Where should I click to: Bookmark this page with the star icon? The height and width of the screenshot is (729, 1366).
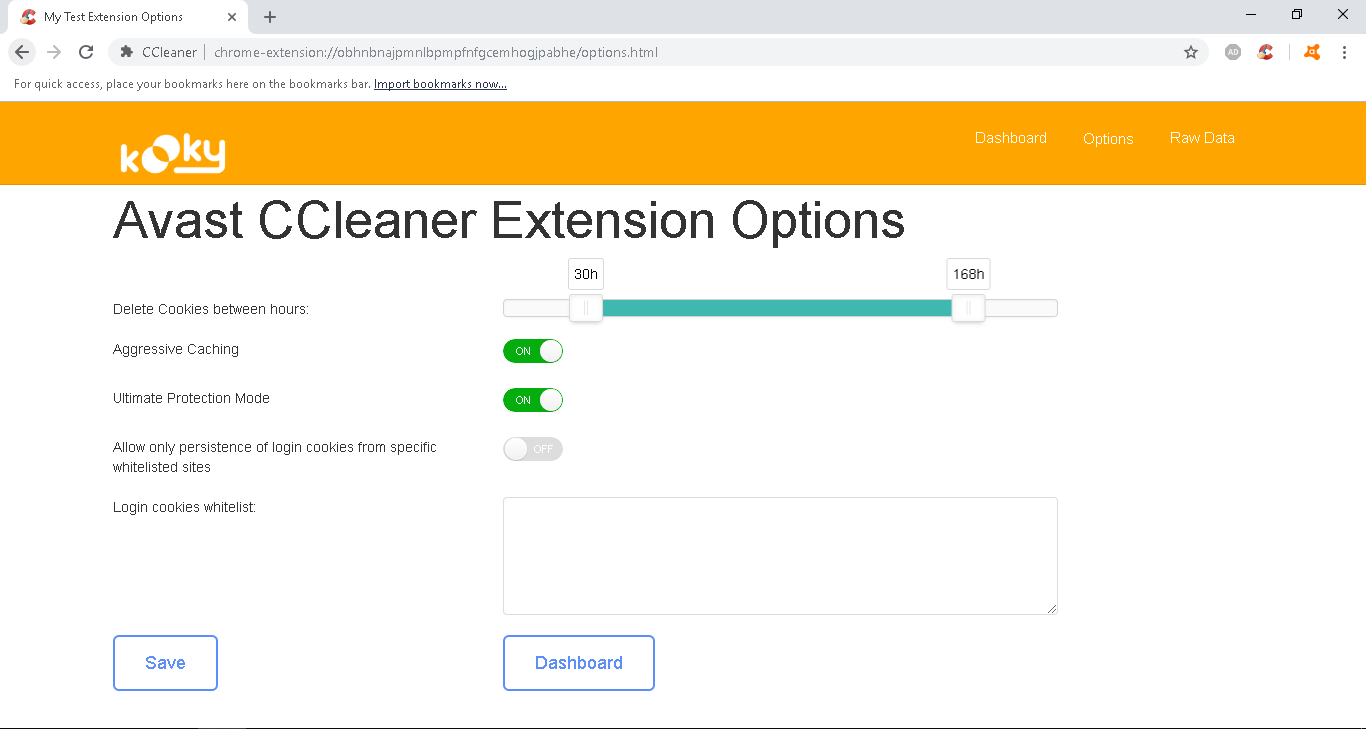(1191, 52)
